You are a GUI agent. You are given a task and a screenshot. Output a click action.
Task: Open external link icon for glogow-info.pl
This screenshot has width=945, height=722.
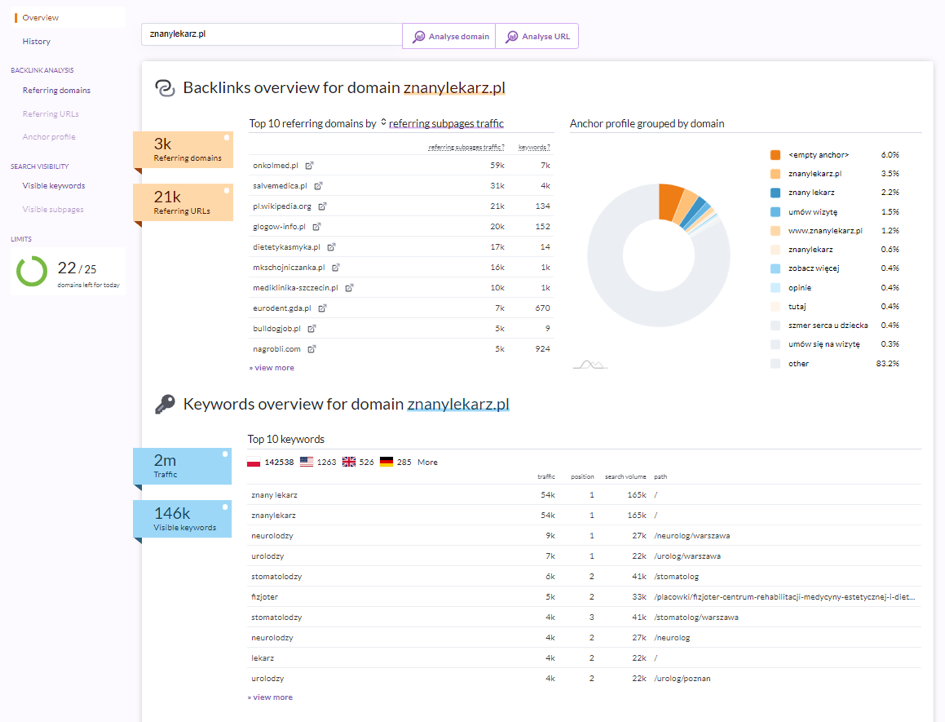coord(316,227)
